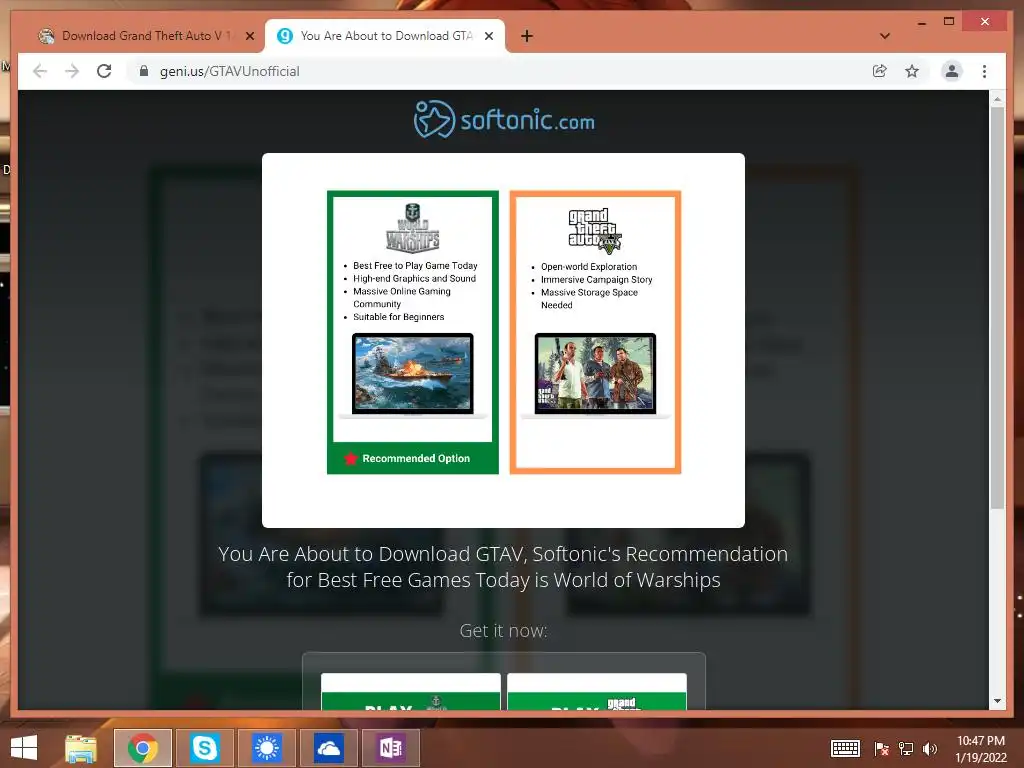Click 'Best Free to Play Game Today' text
Image resolution: width=1024 pixels, height=768 pixels.
point(415,266)
